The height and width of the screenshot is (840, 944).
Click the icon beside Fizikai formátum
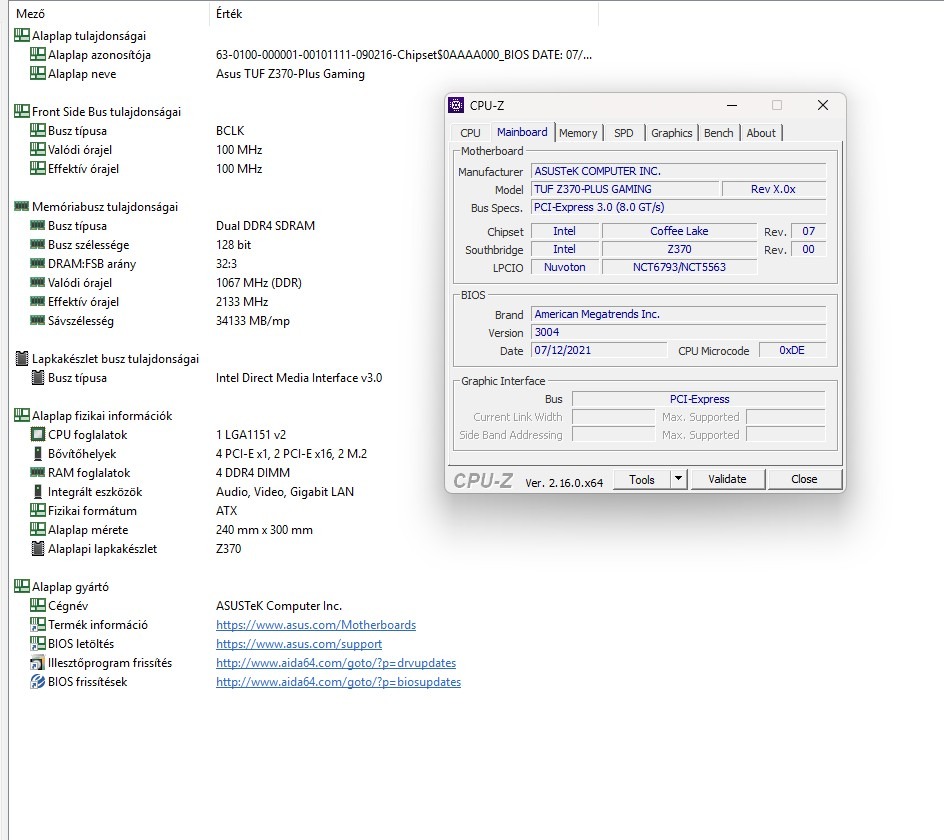pyautogui.click(x=37, y=511)
